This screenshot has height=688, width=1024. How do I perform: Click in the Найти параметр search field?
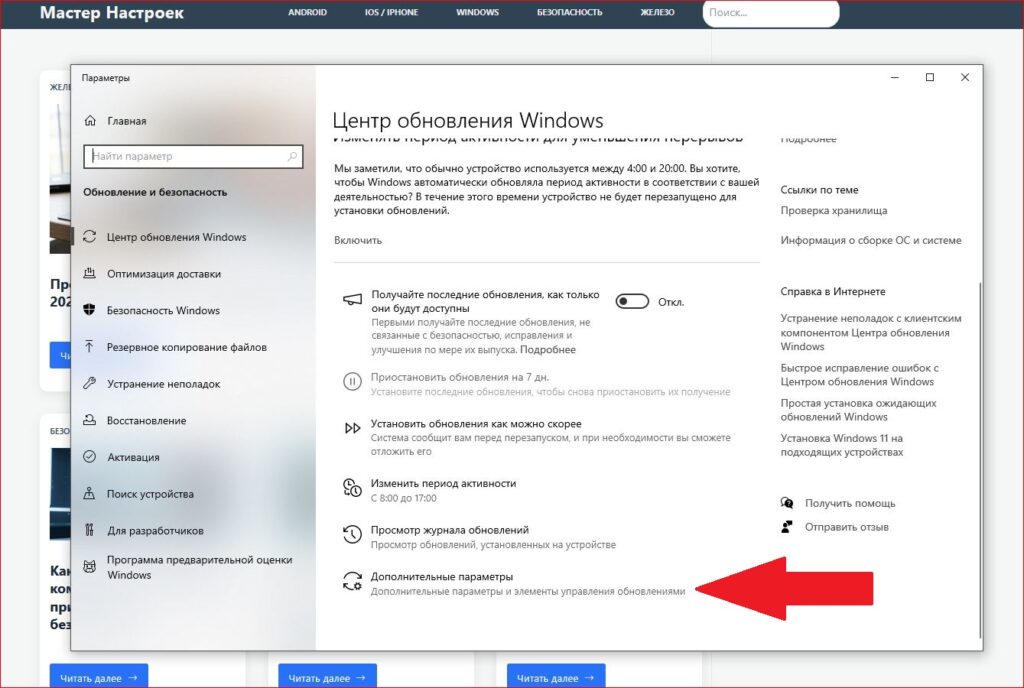[193, 156]
